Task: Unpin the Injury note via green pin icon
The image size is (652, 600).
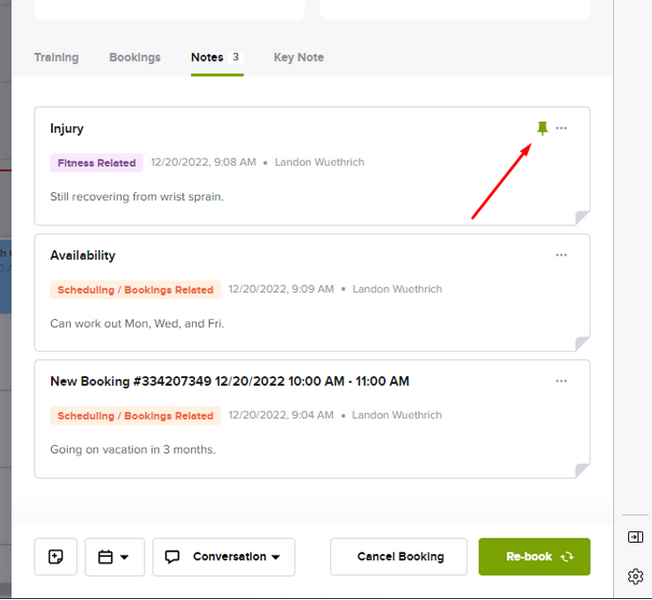Action: [542, 128]
